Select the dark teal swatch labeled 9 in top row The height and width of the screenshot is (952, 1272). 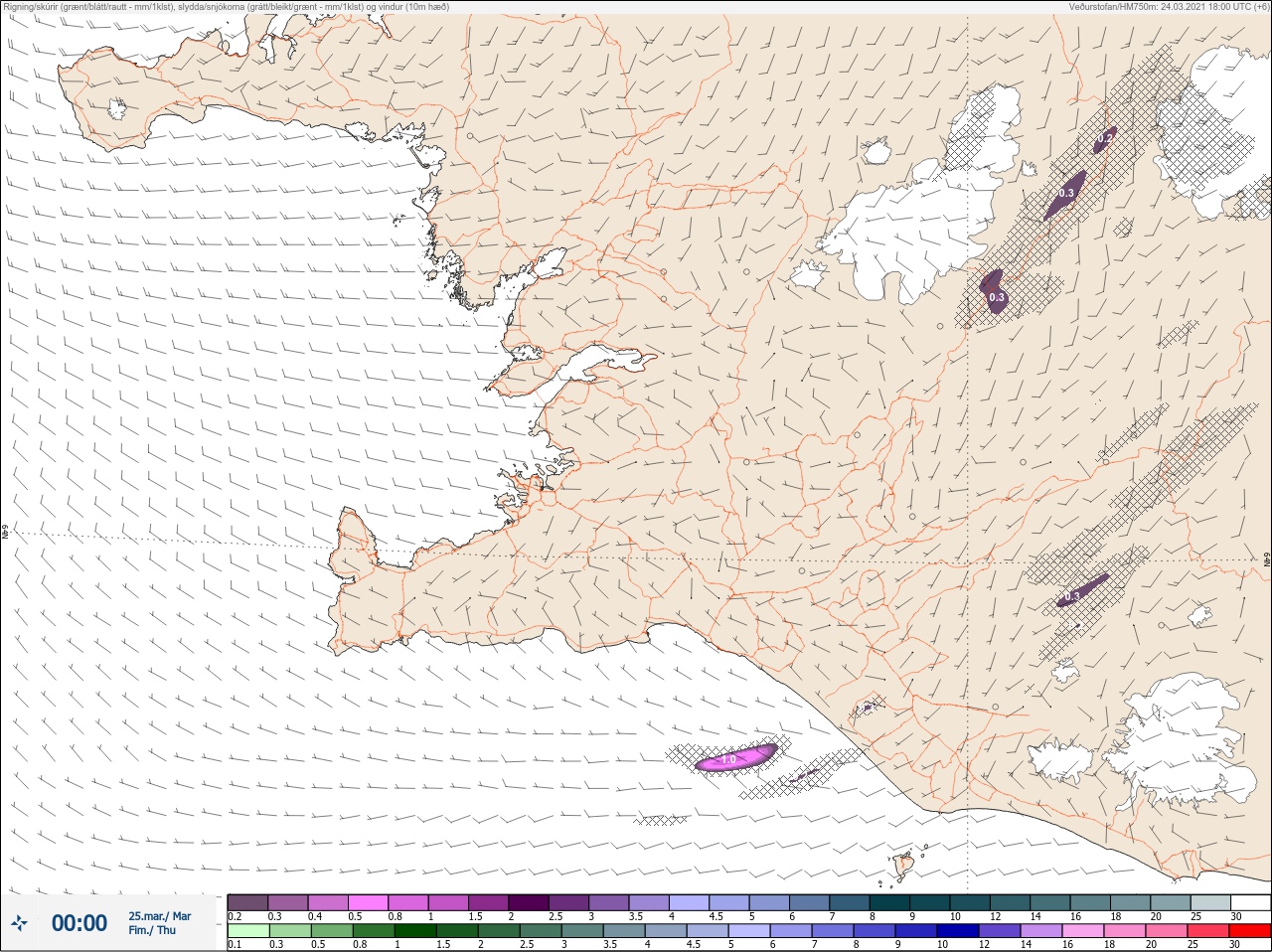pyautogui.click(x=930, y=902)
